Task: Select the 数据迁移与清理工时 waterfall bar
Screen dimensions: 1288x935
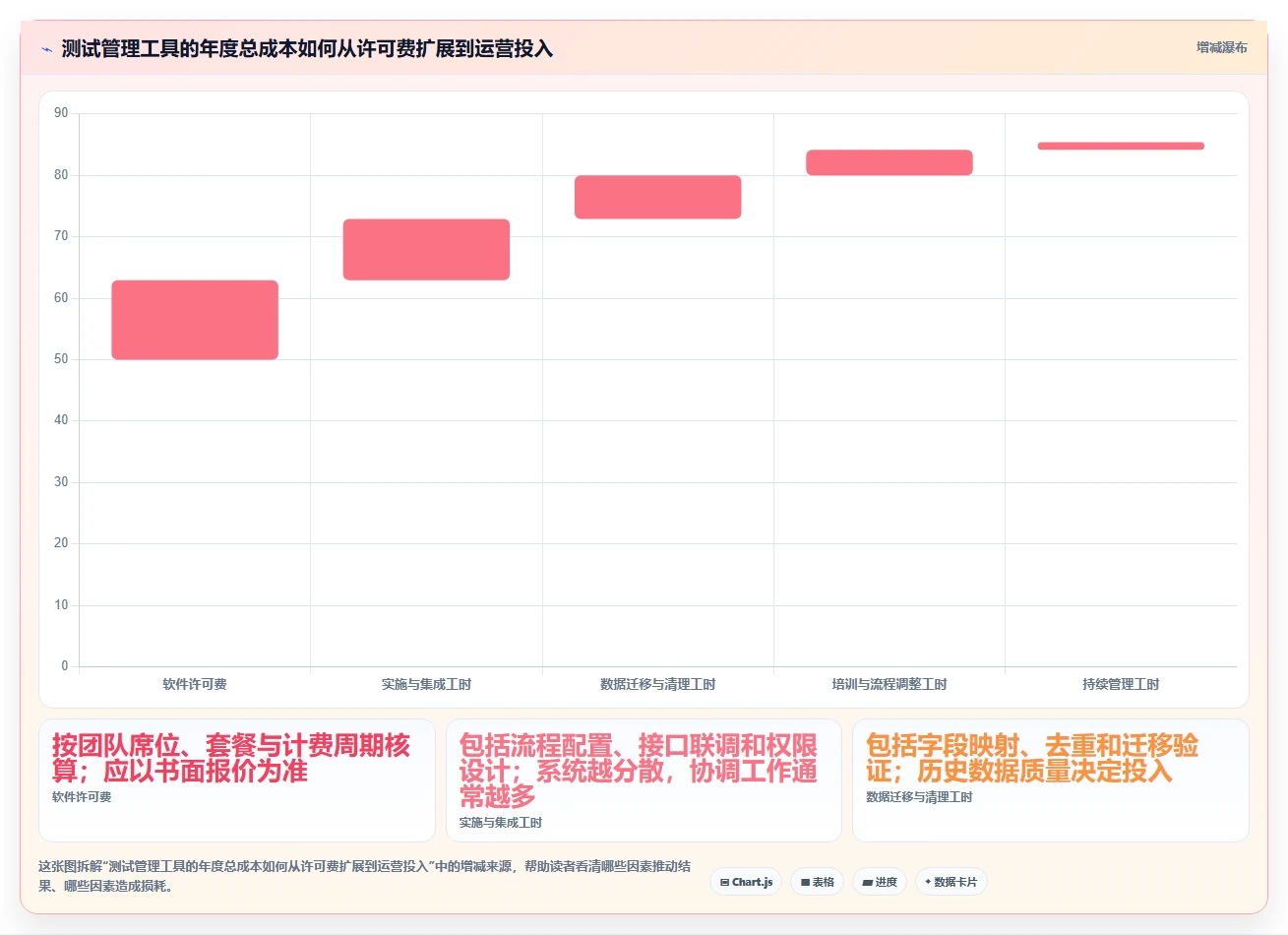Action: (x=657, y=197)
